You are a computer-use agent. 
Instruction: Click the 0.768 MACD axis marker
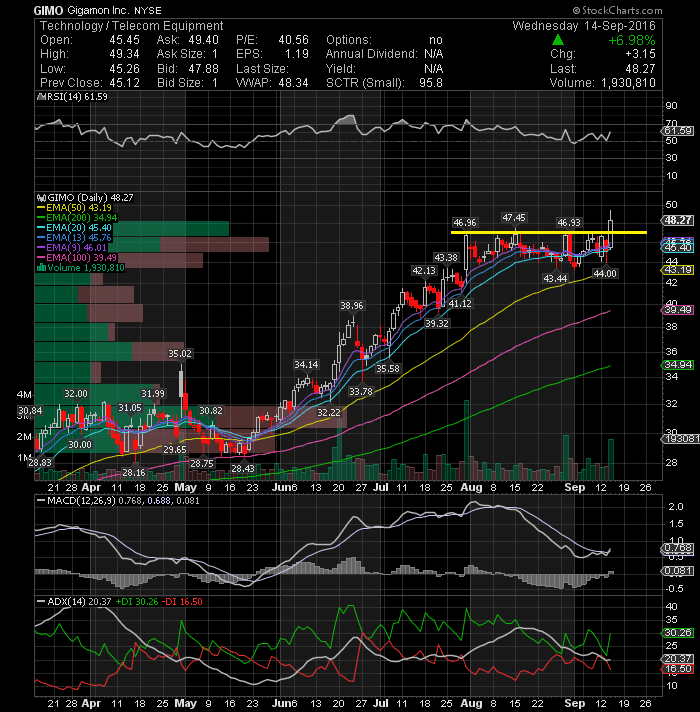click(678, 548)
